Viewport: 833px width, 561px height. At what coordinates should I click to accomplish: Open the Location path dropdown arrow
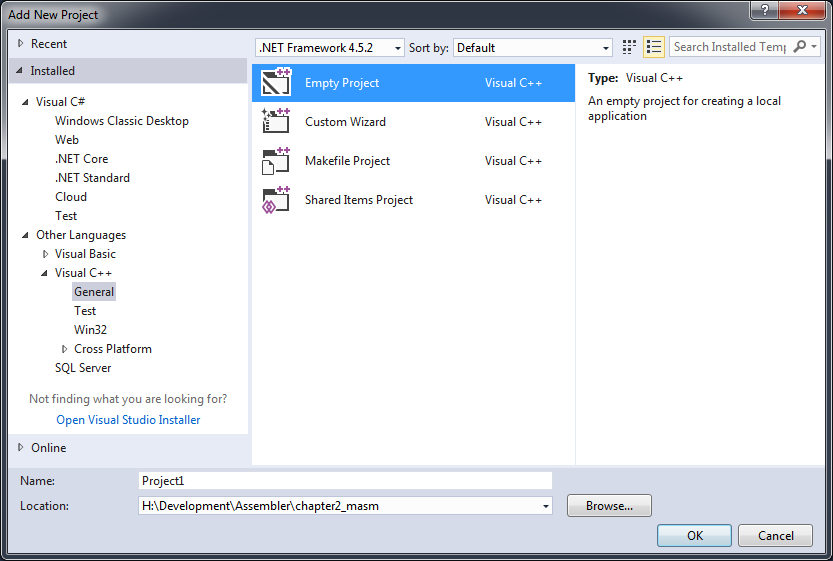point(546,506)
